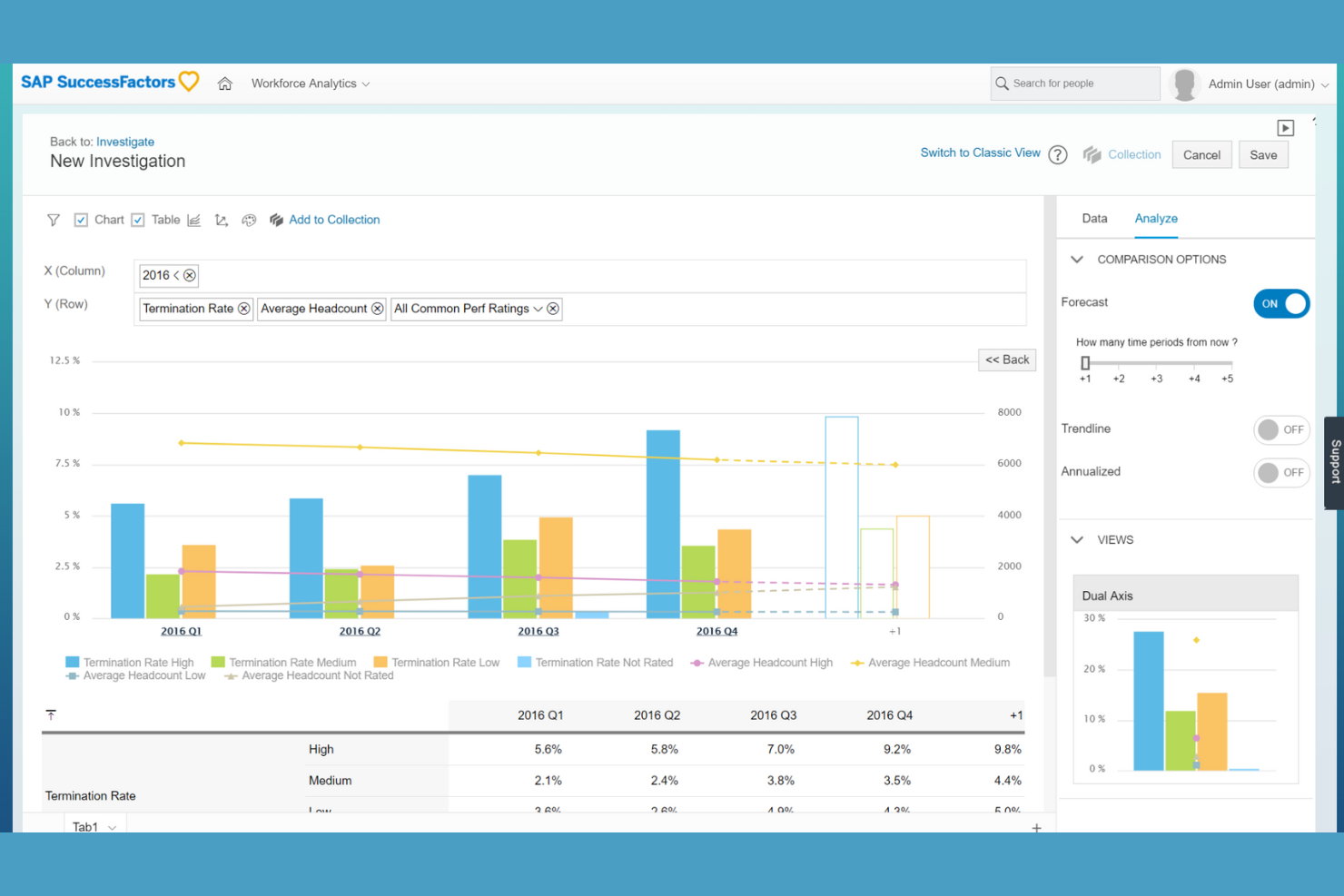Enable the Trendline toggle
This screenshot has height=896, width=1344.
[1281, 429]
